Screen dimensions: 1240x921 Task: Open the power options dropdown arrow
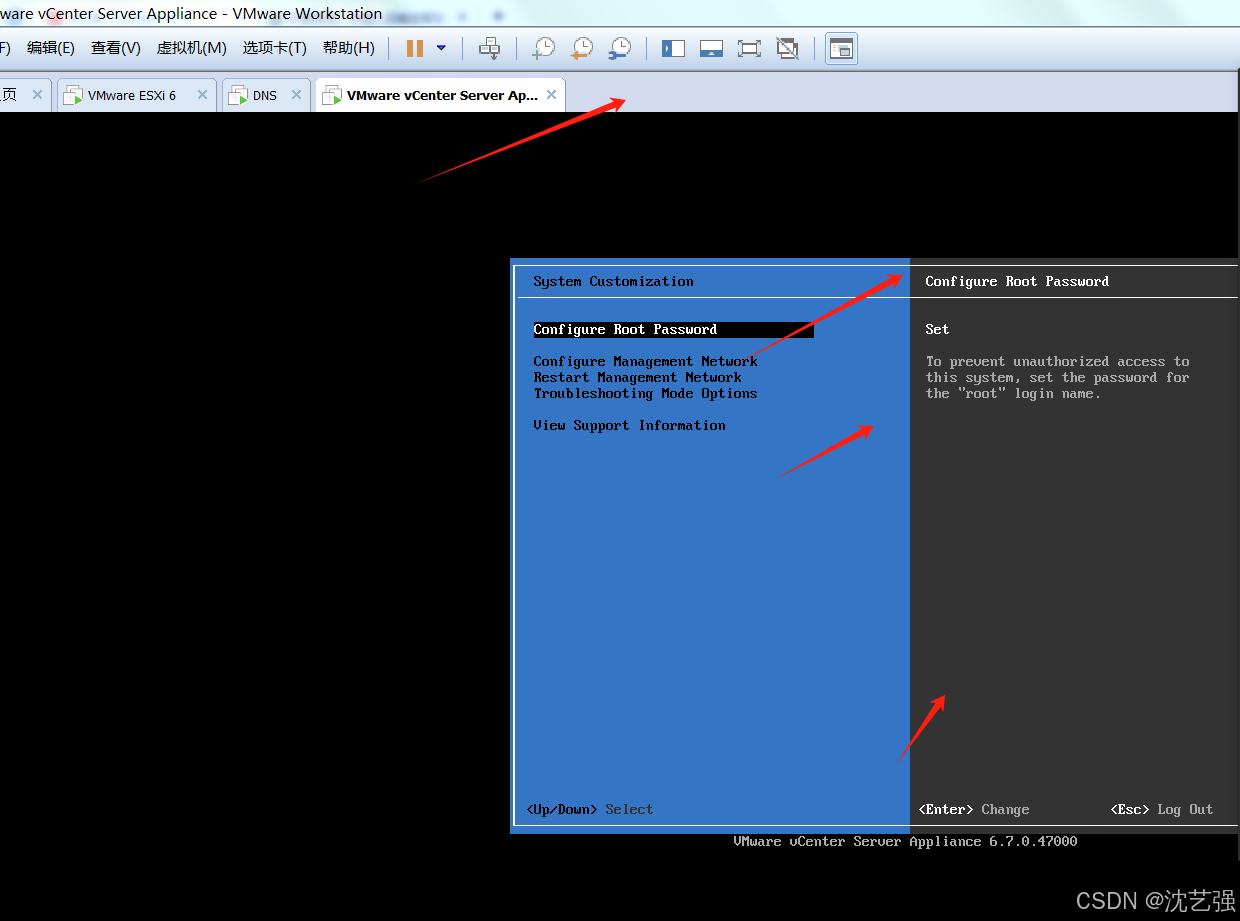(441, 48)
